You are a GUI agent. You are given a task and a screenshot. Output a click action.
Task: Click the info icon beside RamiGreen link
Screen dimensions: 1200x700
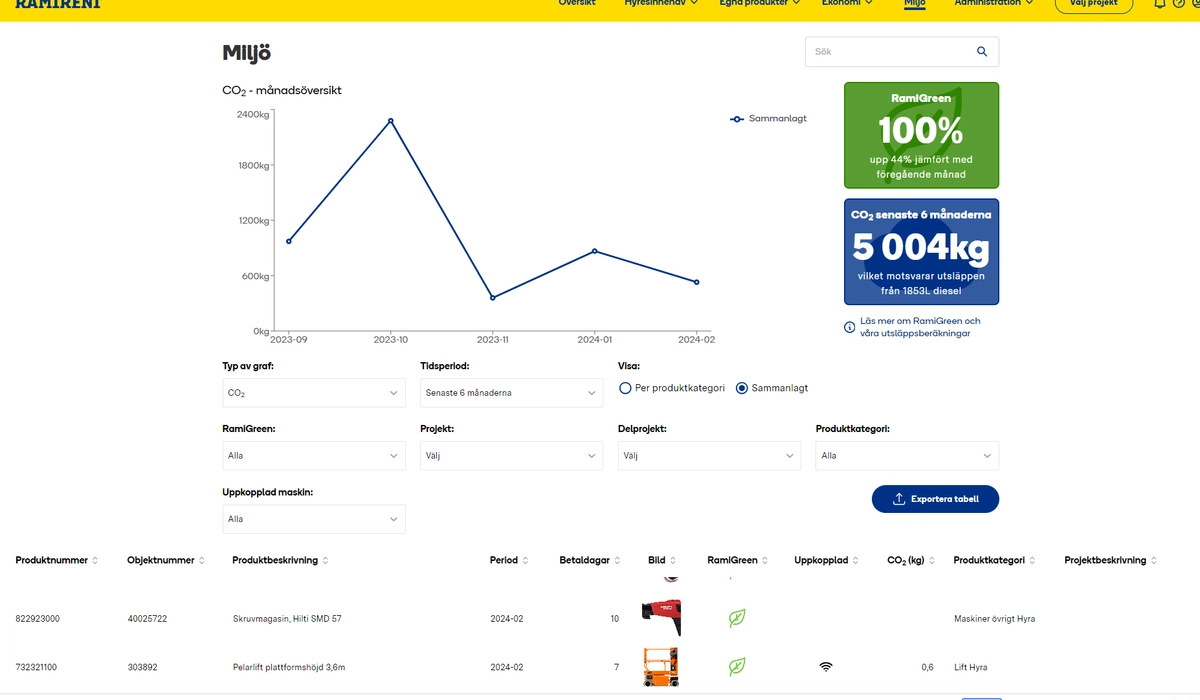(850, 327)
